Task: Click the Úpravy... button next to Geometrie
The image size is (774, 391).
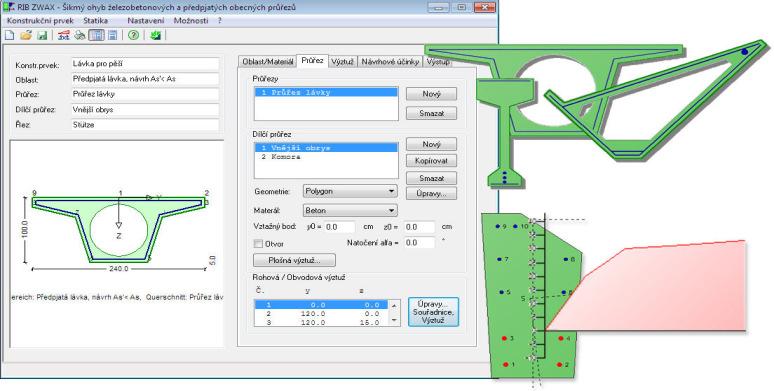Action: click(431, 194)
